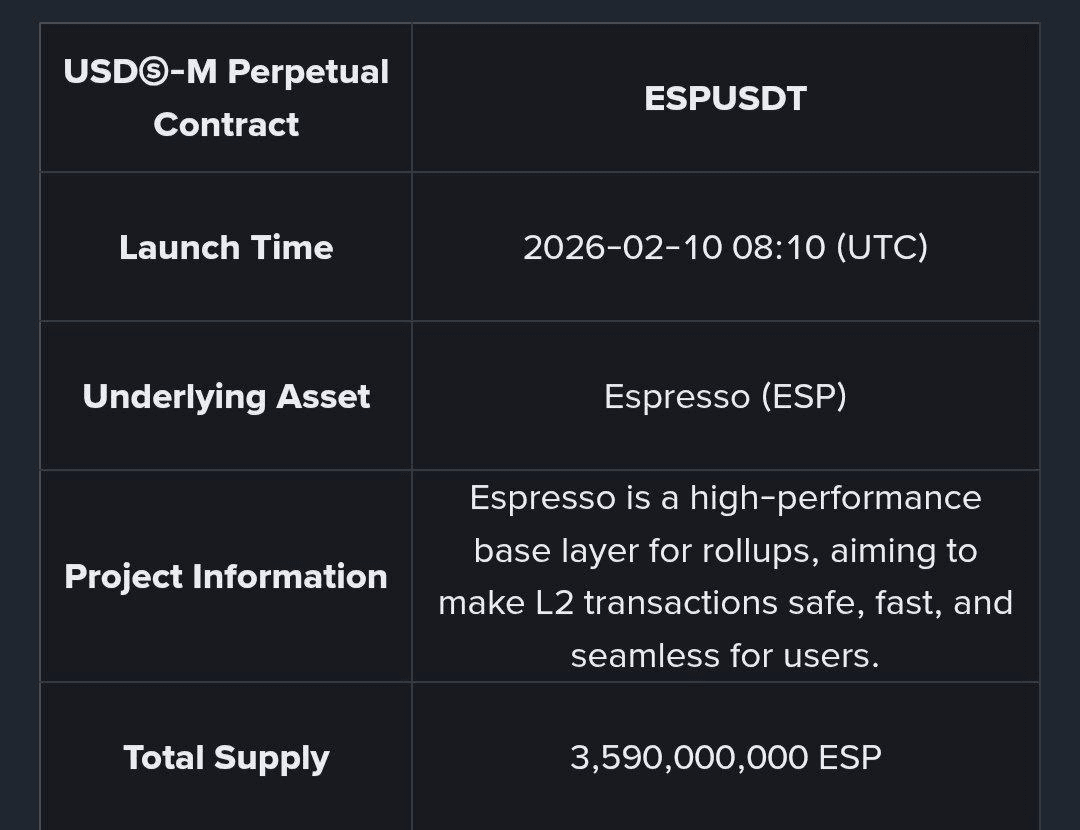Click the (UTC) timezone text
Viewport: 1080px width, 830px height.
click(881, 247)
